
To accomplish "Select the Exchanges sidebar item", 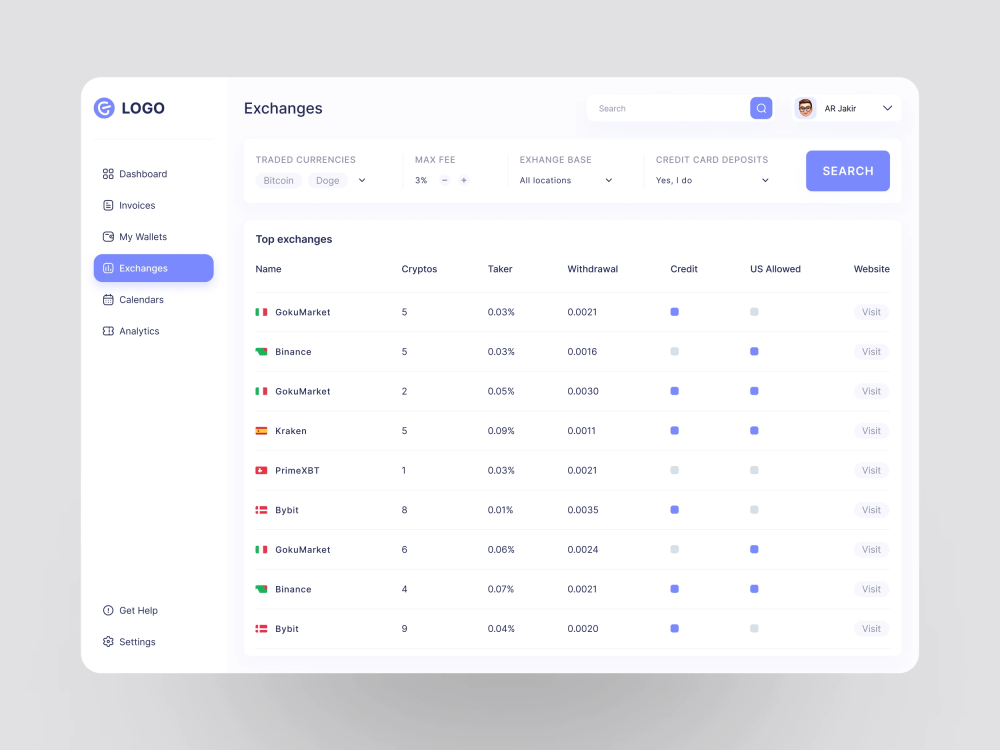I will pyautogui.click(x=154, y=268).
